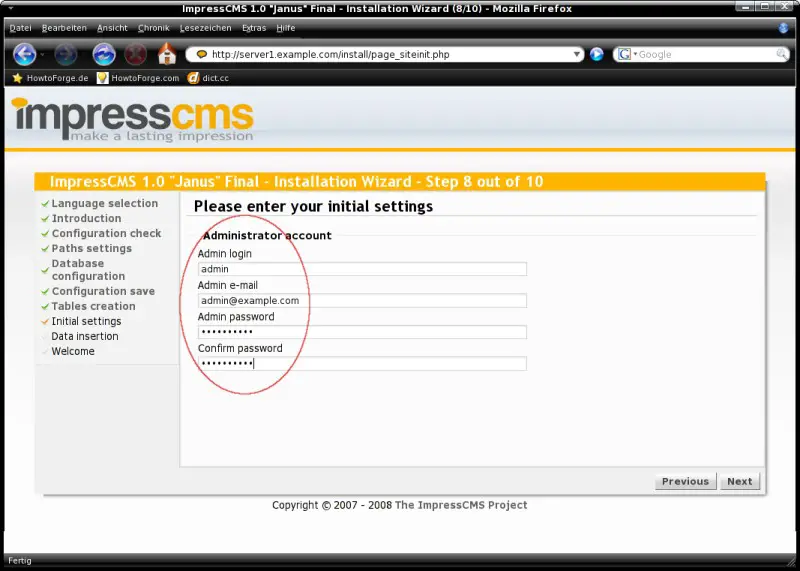Focus the Admin password field
This screenshot has width=800, height=571.
tap(362, 332)
